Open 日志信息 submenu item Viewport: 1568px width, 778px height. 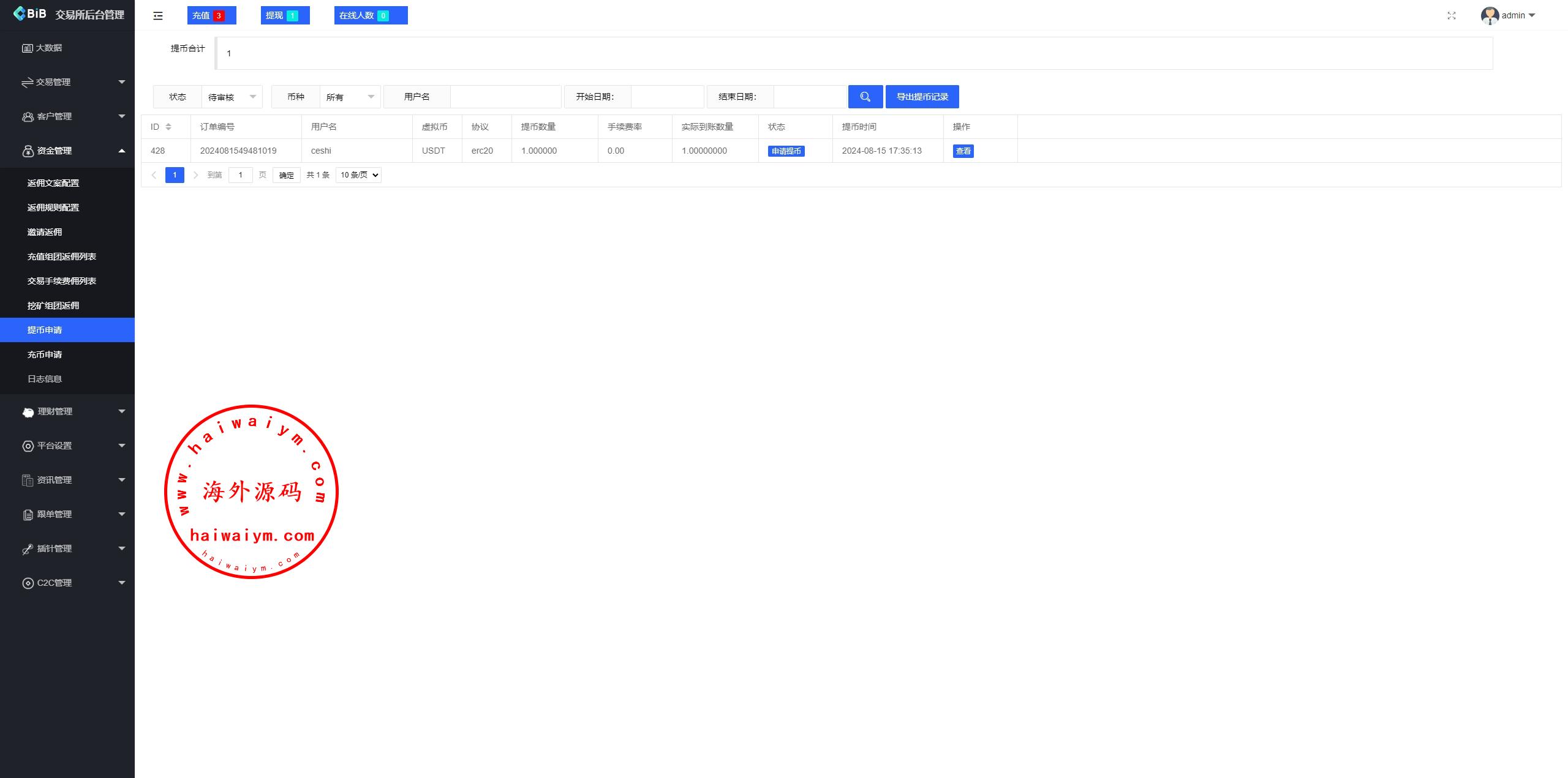pos(45,379)
